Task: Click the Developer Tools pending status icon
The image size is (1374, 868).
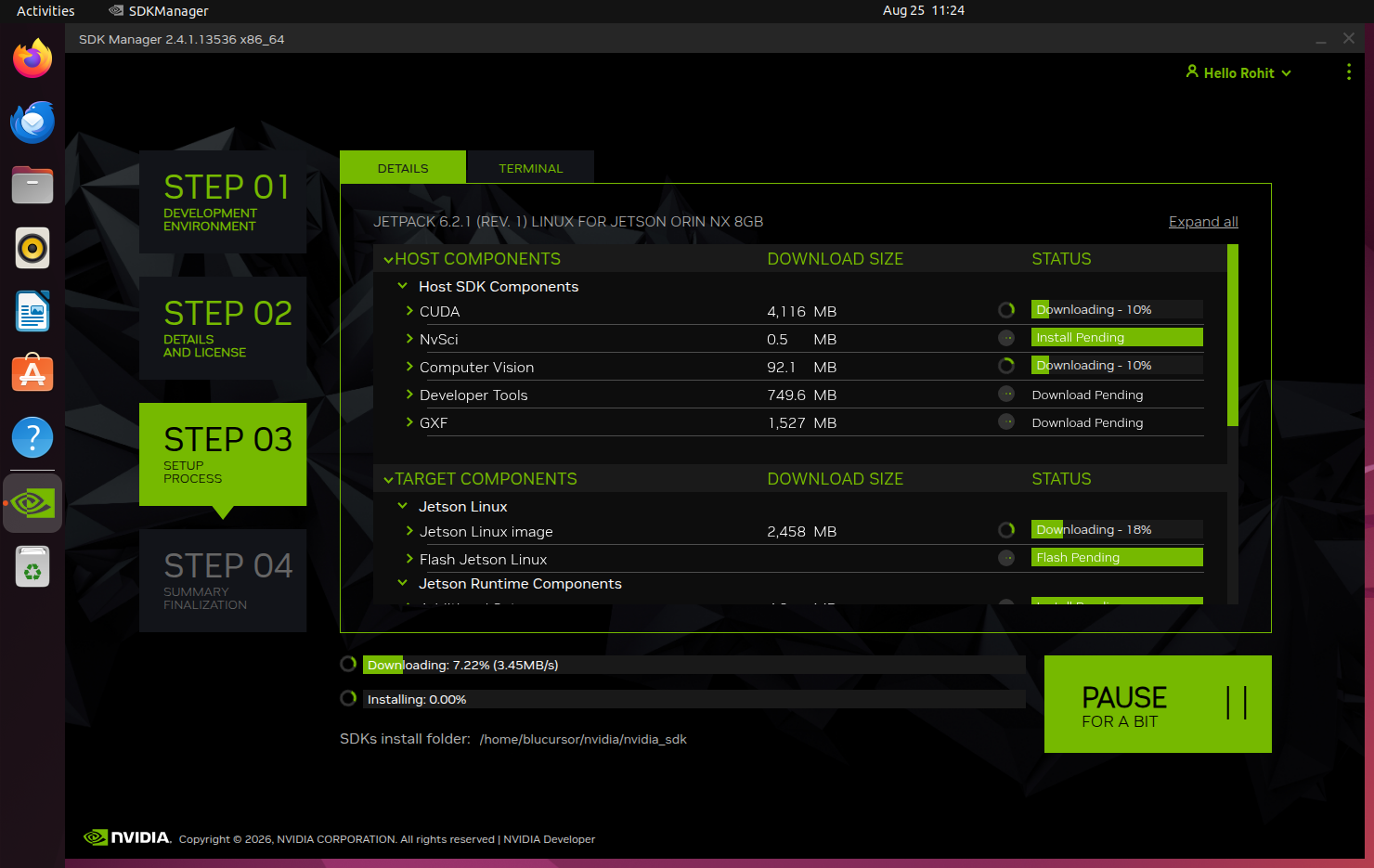Action: 1006,394
